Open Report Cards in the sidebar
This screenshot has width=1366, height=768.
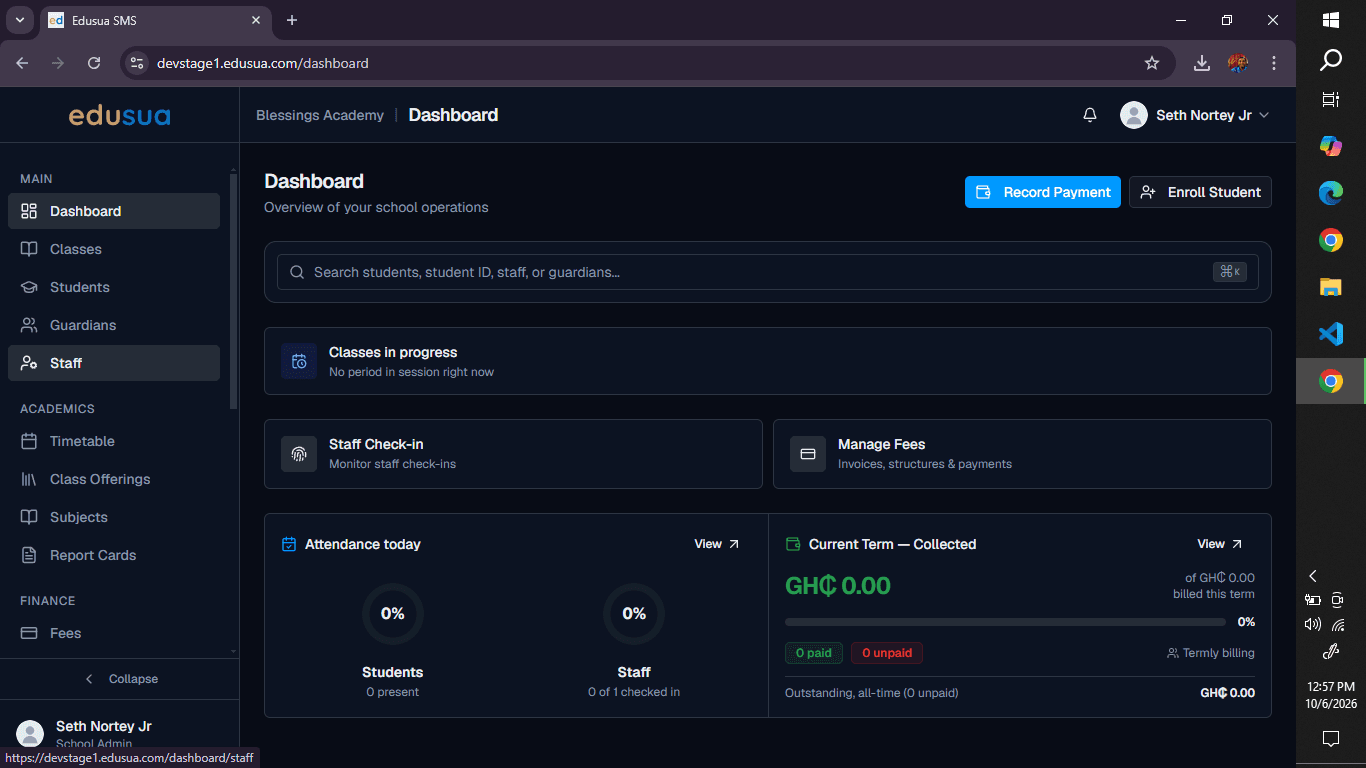[114, 555]
